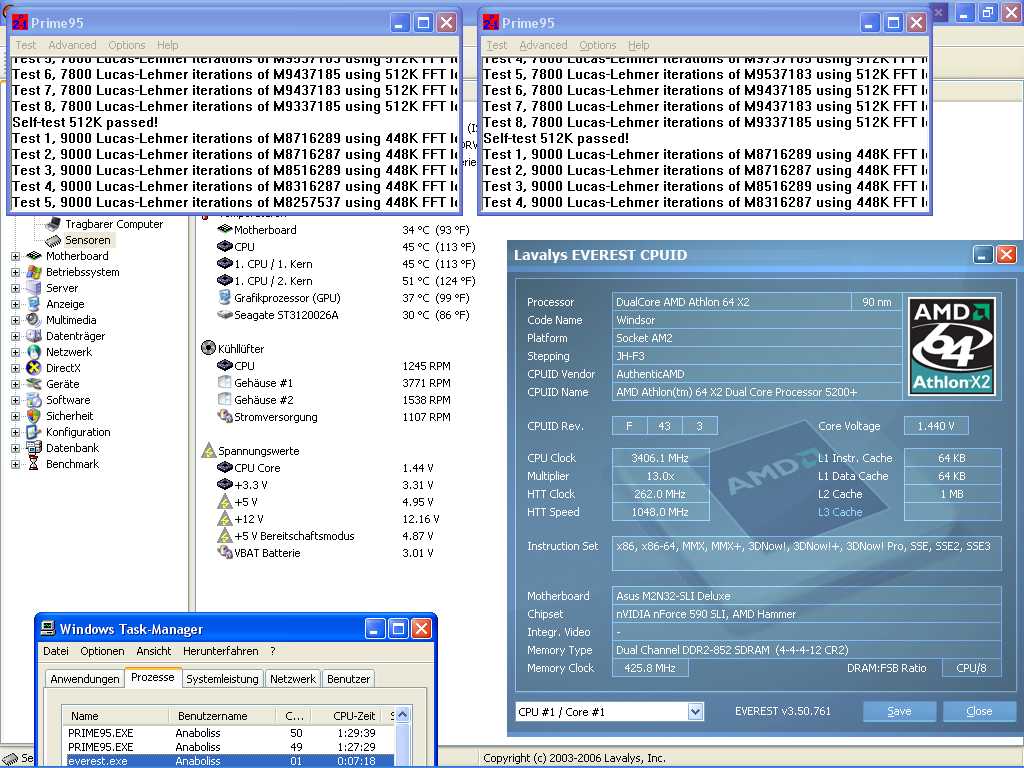
Task: Expand the Server tree node
Action: click(16, 289)
